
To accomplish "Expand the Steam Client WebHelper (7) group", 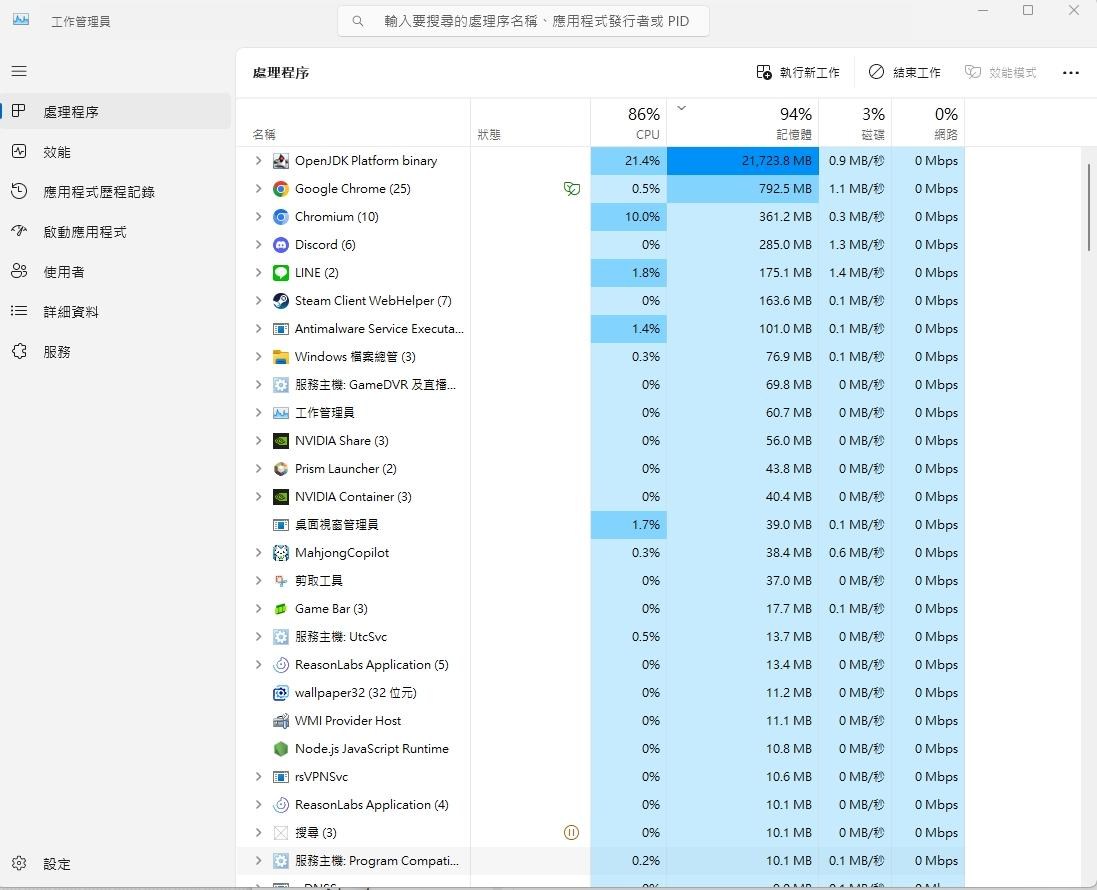I will (x=258, y=301).
